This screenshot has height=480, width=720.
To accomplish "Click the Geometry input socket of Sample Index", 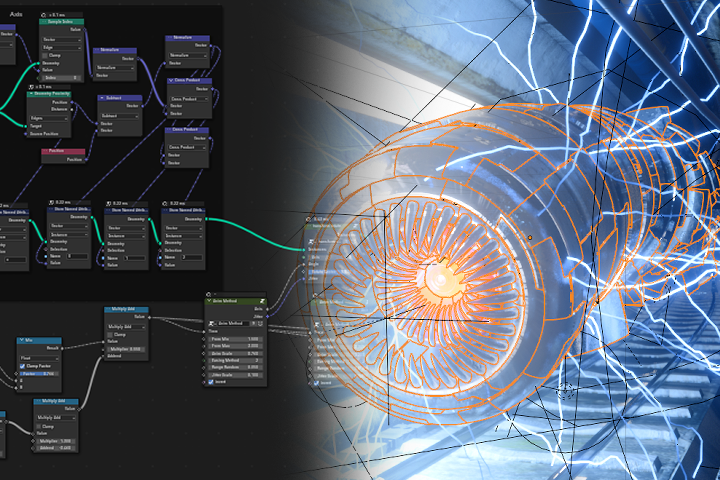I will [39, 63].
